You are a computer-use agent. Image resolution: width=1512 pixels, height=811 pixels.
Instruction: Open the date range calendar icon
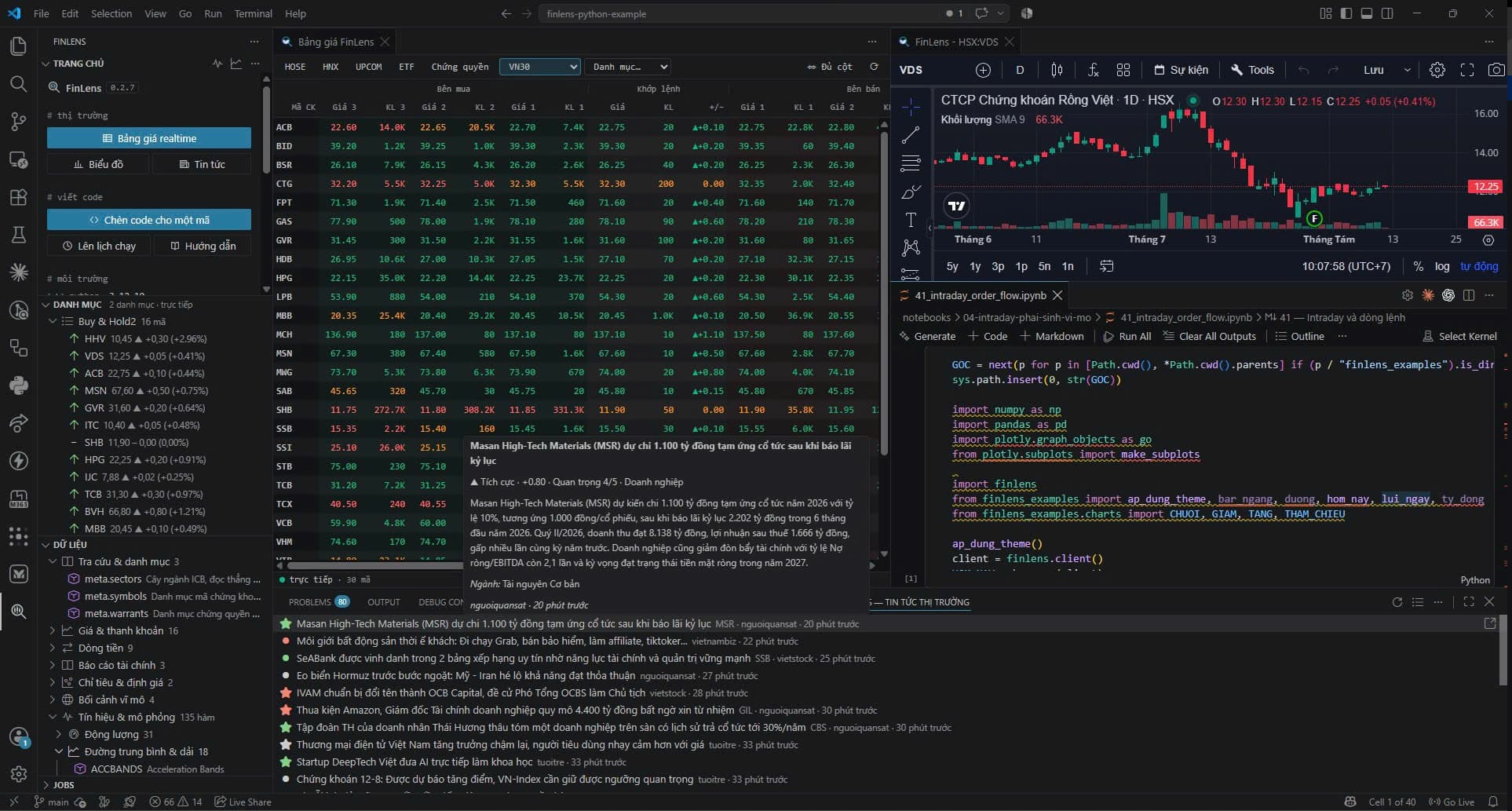point(1106,266)
